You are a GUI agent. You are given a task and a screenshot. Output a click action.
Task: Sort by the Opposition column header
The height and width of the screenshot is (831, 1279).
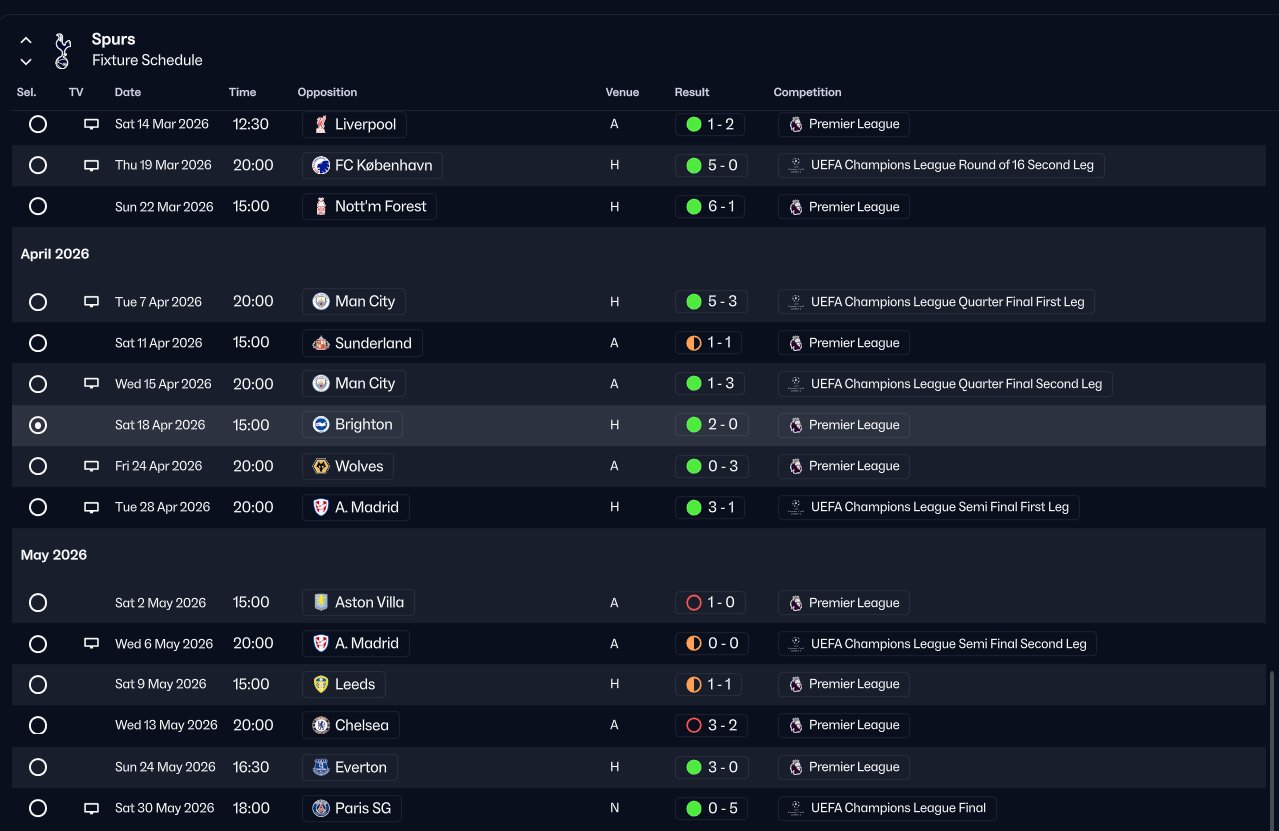pos(327,92)
